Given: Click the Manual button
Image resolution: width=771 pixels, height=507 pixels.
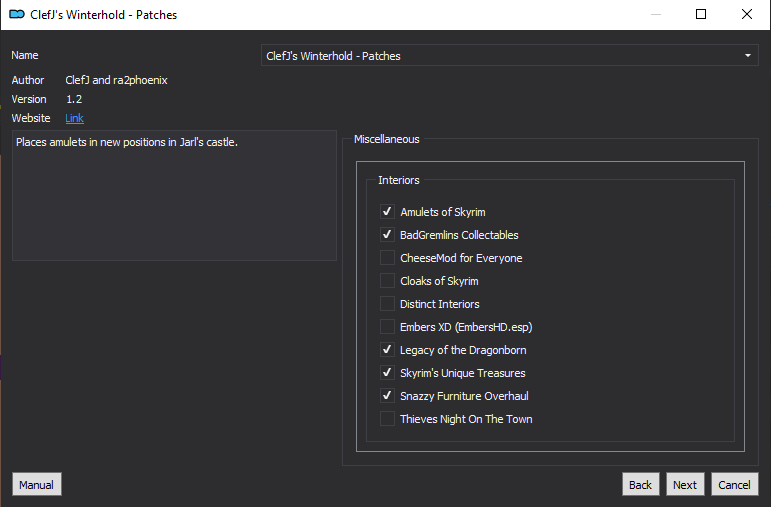Looking at the screenshot, I should (x=36, y=485).
